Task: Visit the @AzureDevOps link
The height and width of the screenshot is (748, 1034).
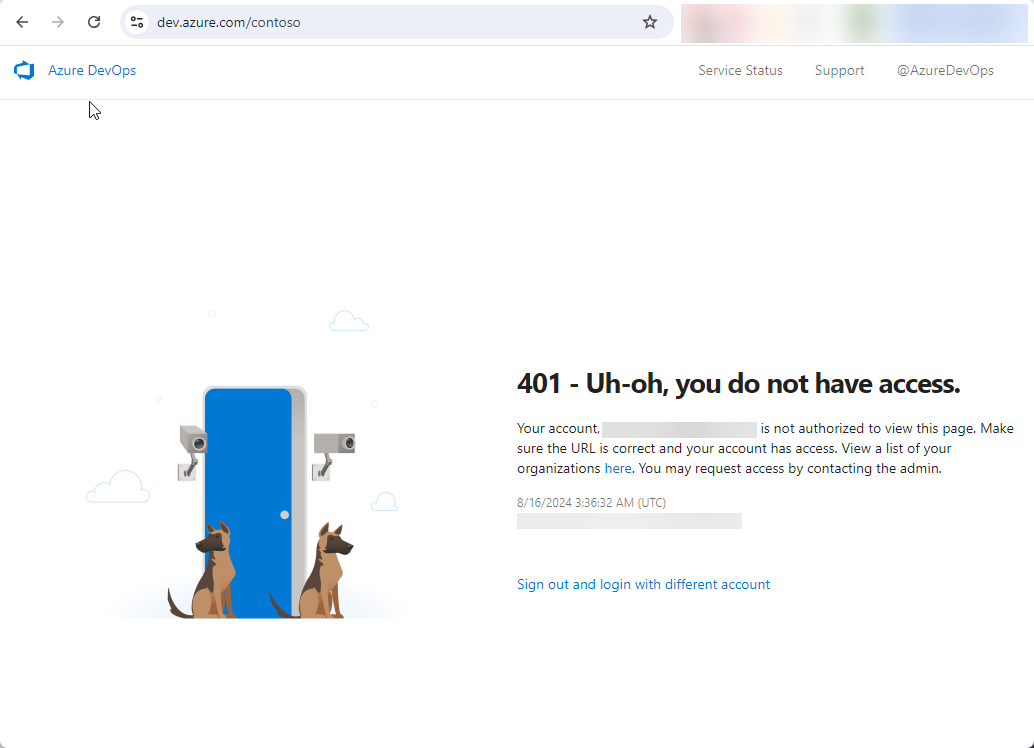Action: tap(945, 71)
